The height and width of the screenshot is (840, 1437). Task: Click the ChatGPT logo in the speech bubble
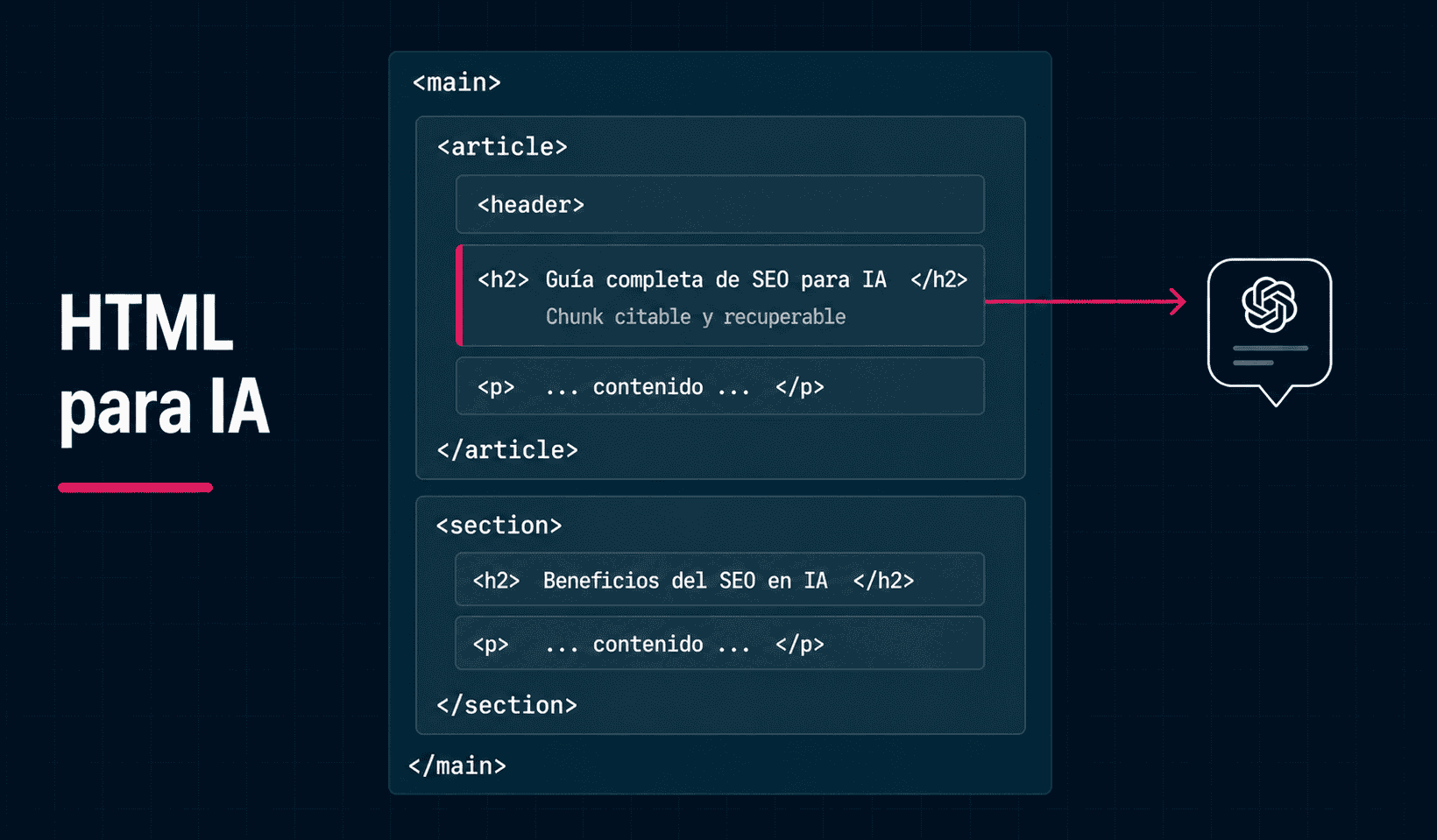pos(1270,305)
